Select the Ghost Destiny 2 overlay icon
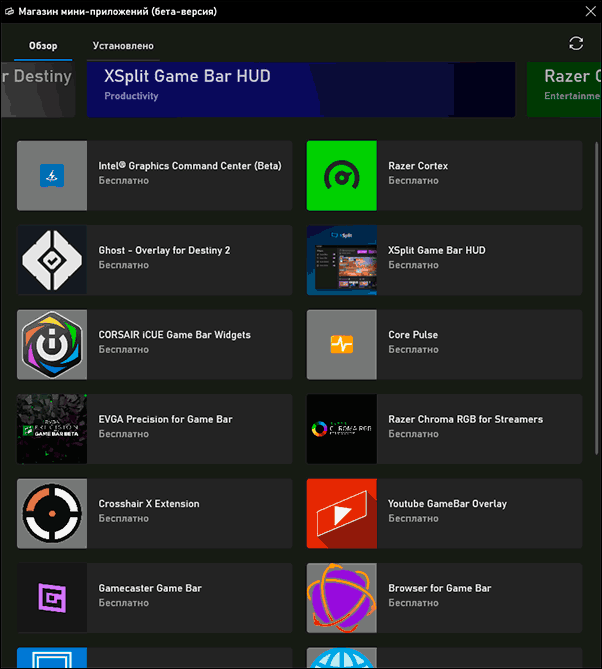The image size is (602, 669). (x=52, y=260)
